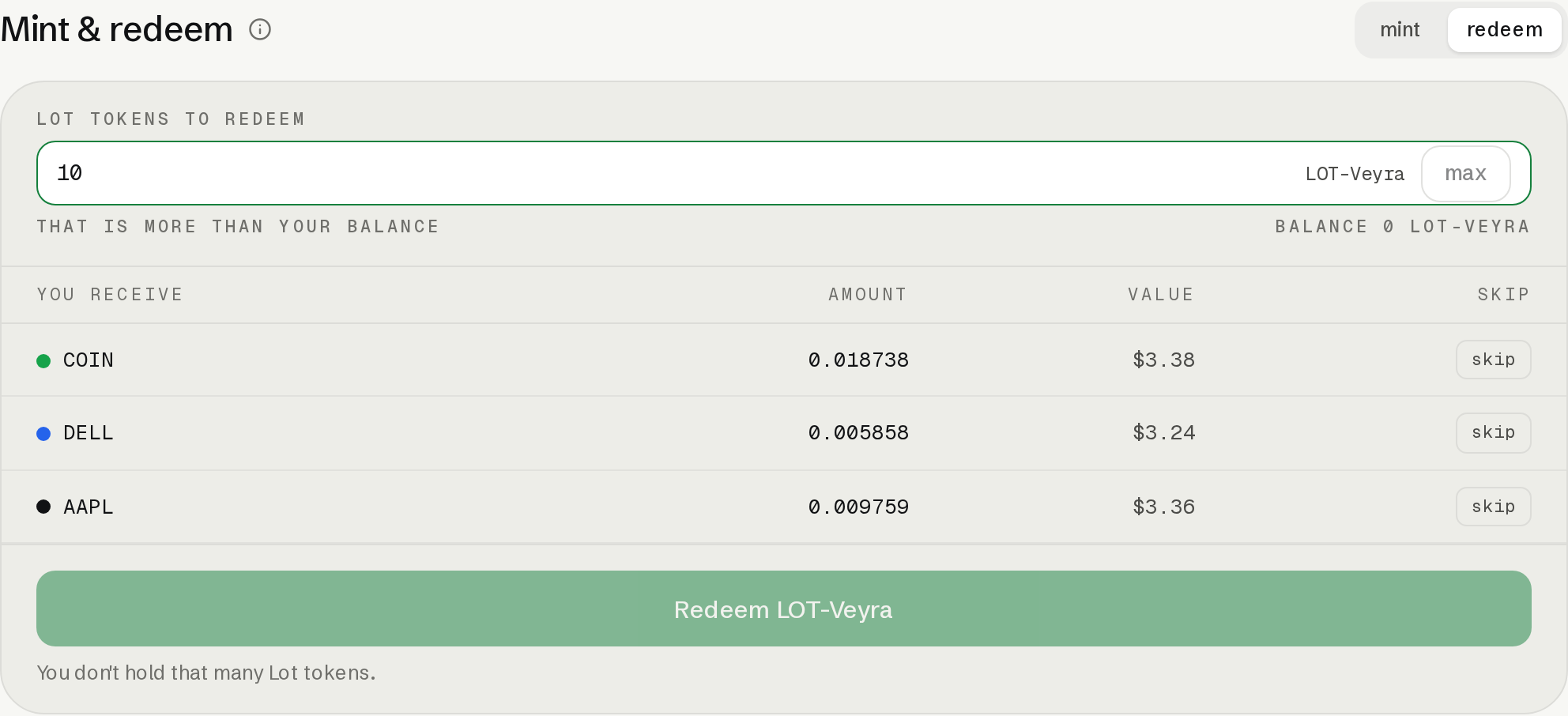Click the Mint & redeem heading
The image size is (1568, 716).
pos(117,29)
